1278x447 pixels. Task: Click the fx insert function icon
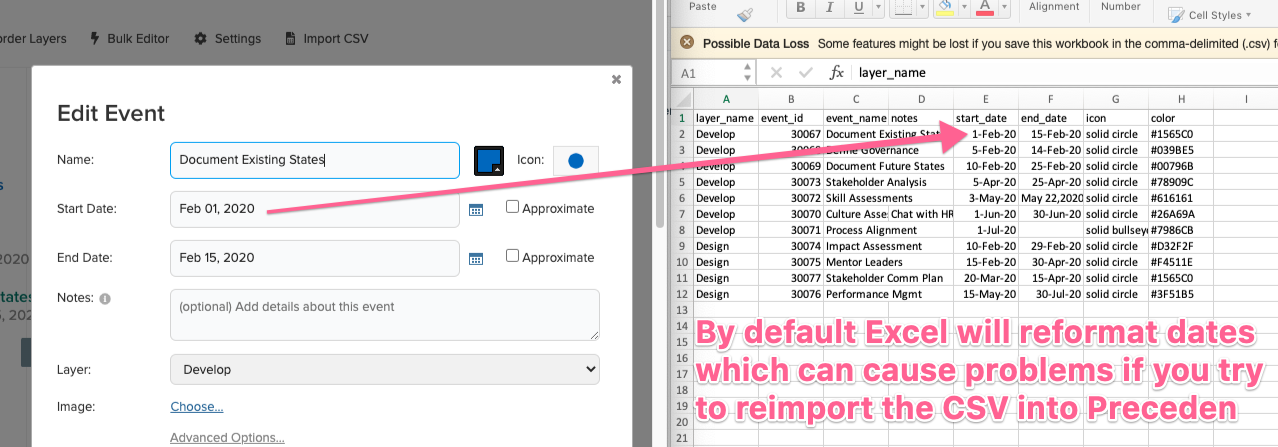point(836,73)
